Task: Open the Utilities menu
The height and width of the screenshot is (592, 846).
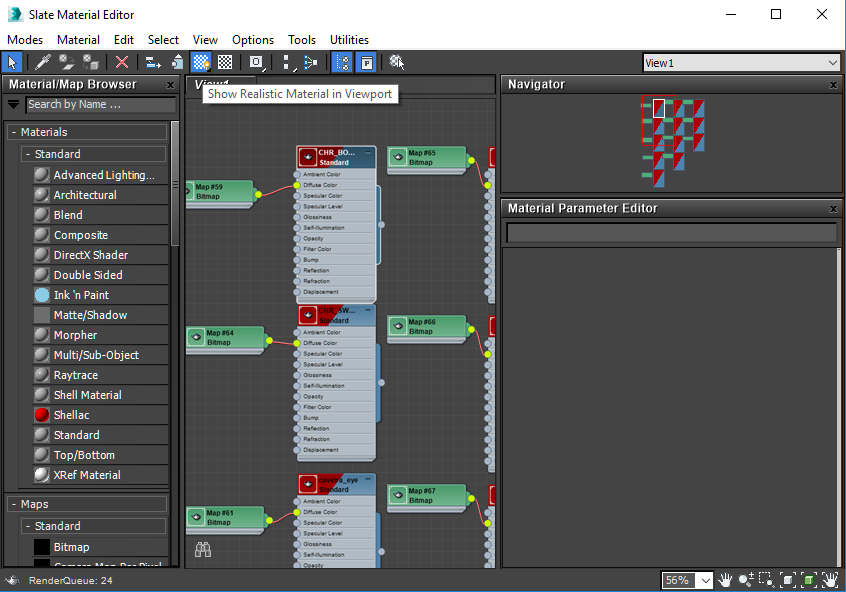Action: coord(349,40)
